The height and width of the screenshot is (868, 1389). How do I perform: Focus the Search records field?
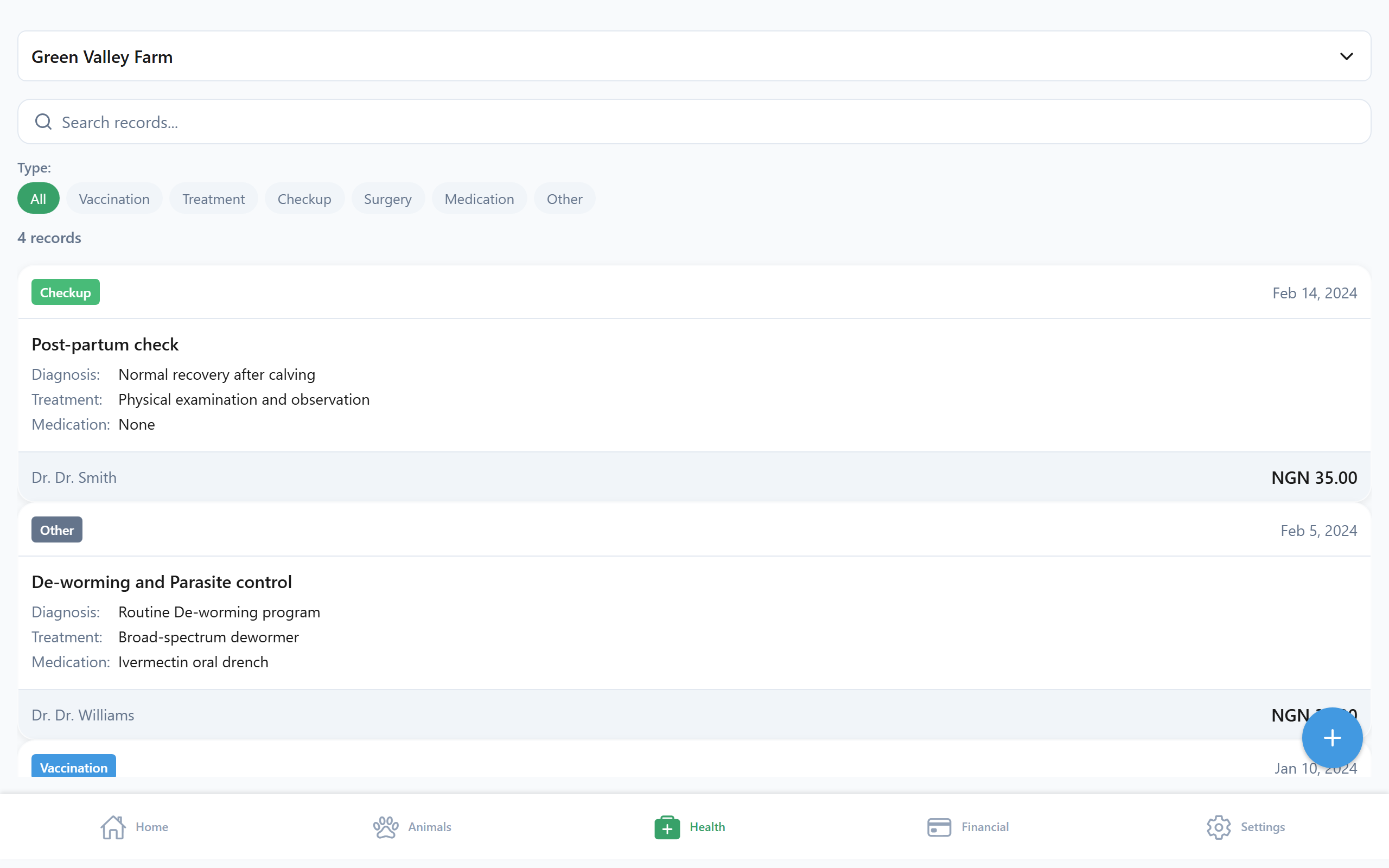coord(694,122)
